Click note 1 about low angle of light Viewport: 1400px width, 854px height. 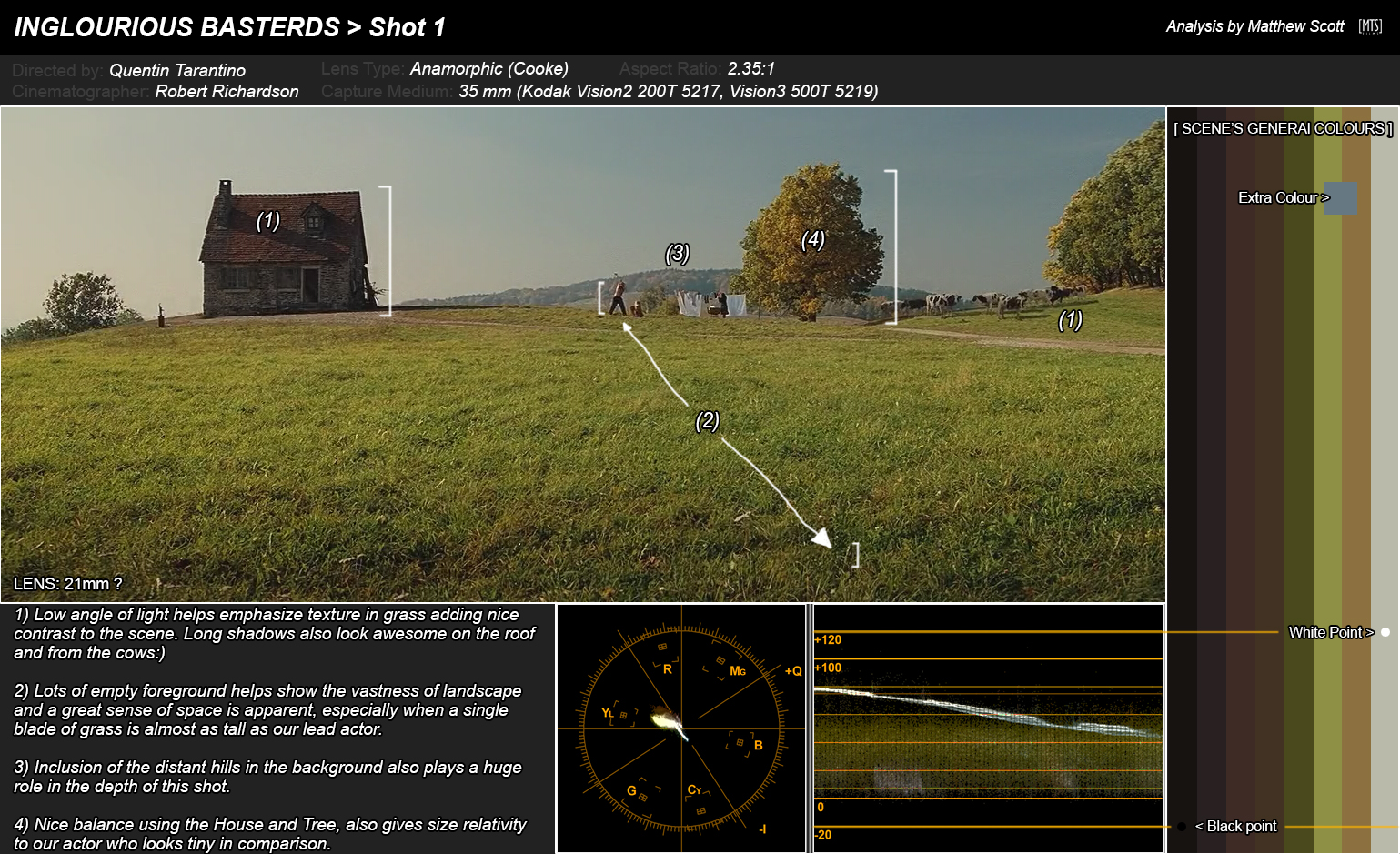275,634
